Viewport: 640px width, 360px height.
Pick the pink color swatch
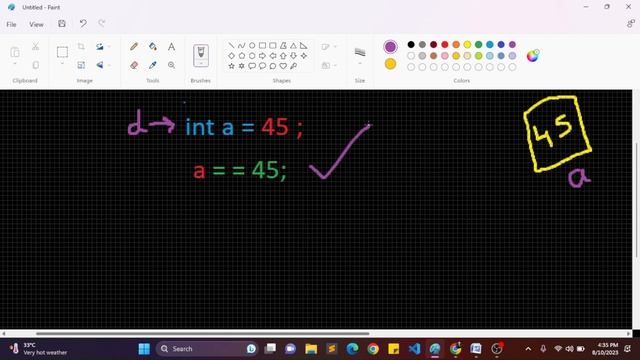[445, 56]
